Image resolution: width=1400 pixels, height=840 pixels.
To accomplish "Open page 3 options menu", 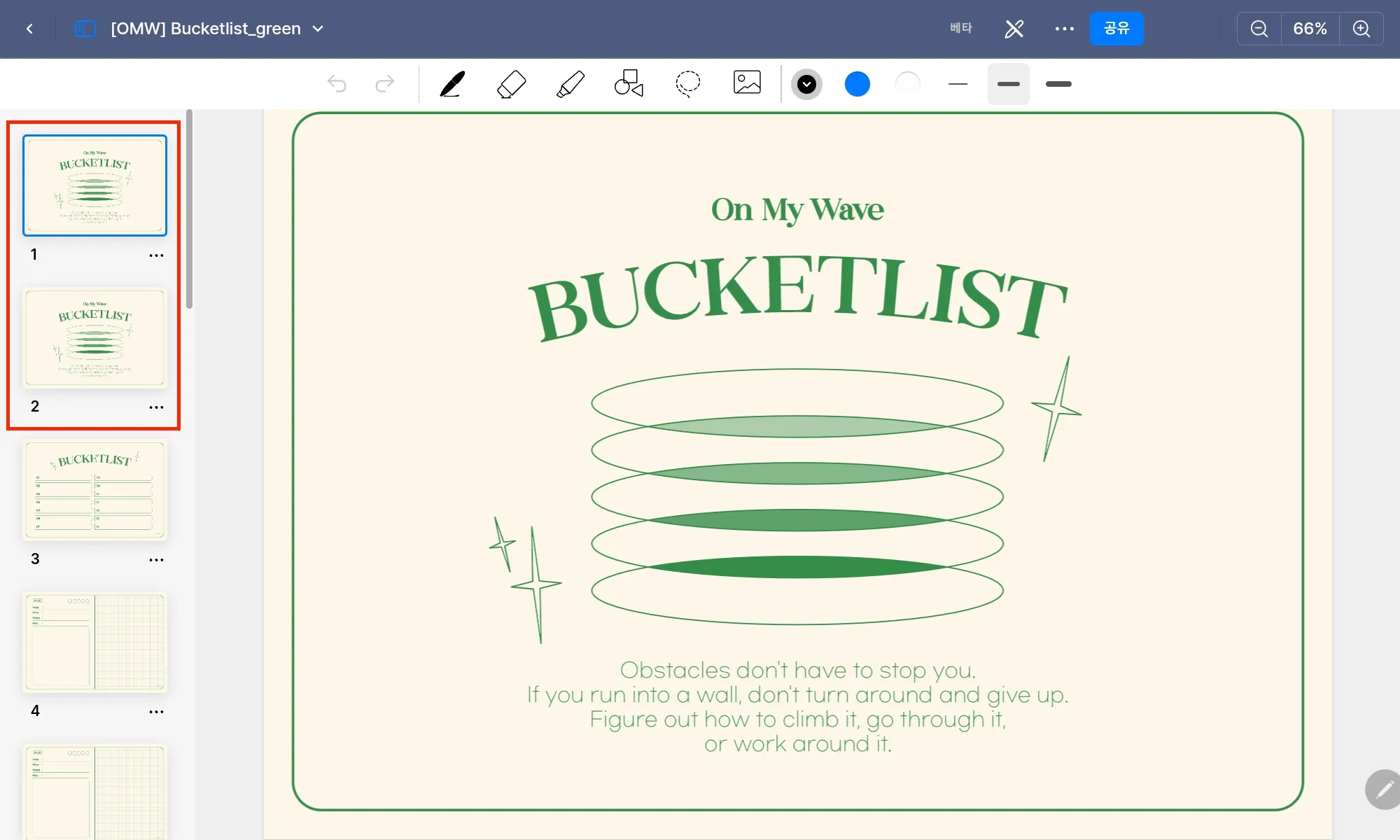I will [156, 559].
